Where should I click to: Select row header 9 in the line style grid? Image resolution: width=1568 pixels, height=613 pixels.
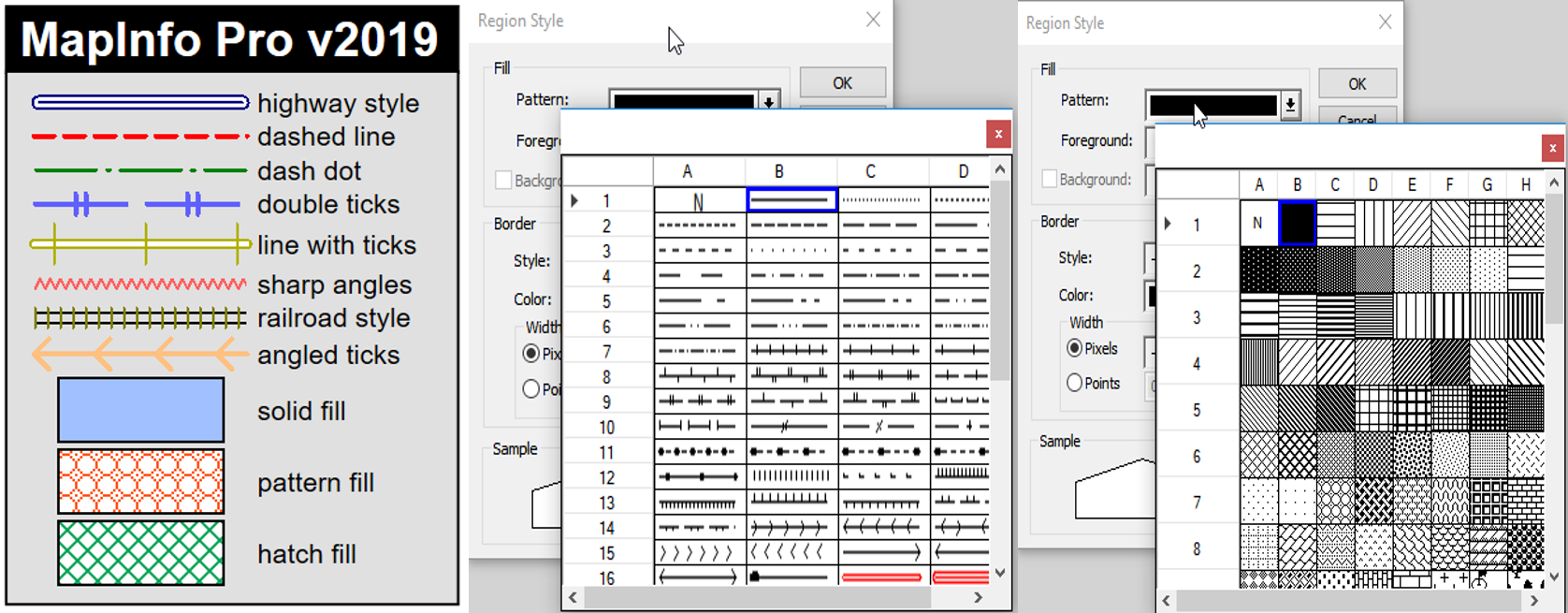pyautogui.click(x=607, y=401)
